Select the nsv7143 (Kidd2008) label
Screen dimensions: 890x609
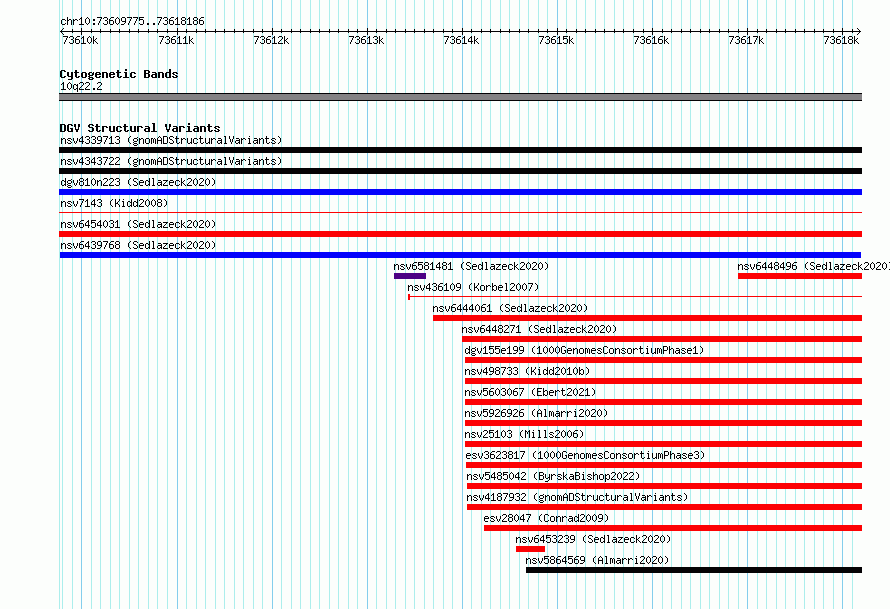pos(114,203)
